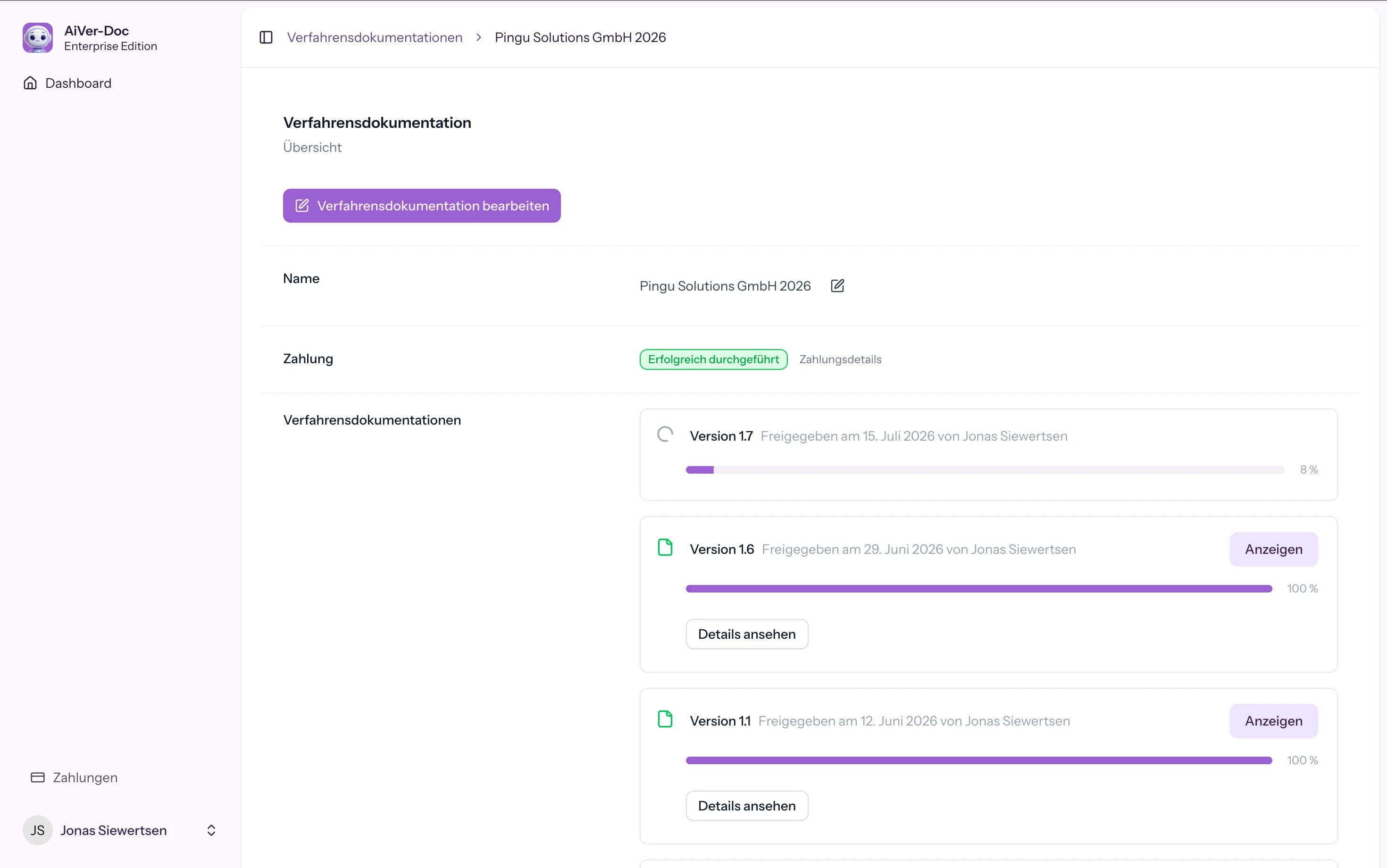Click the Jonas Siewertsen user name
The width and height of the screenshot is (1387, 868).
(x=114, y=830)
